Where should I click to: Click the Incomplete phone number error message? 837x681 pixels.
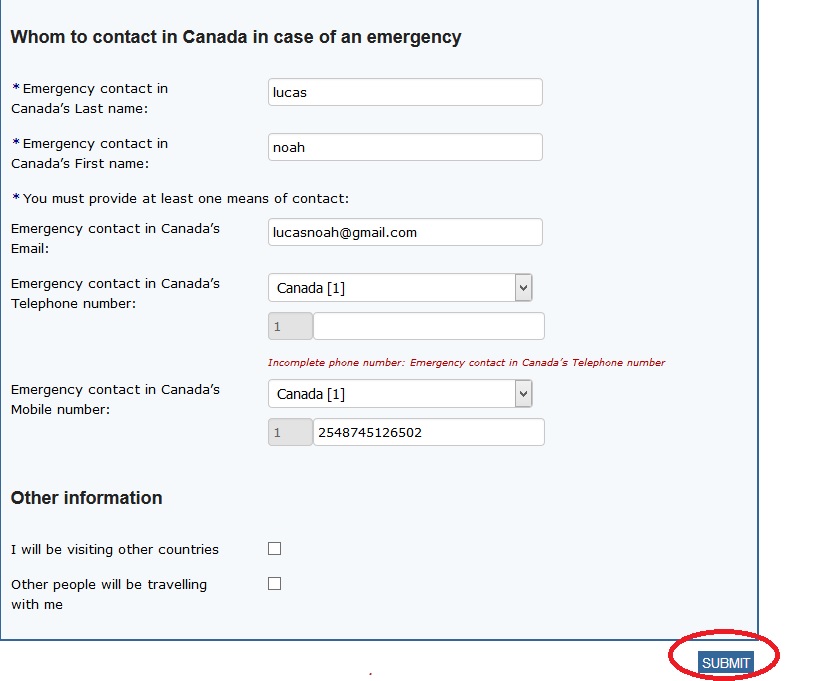[466, 363]
